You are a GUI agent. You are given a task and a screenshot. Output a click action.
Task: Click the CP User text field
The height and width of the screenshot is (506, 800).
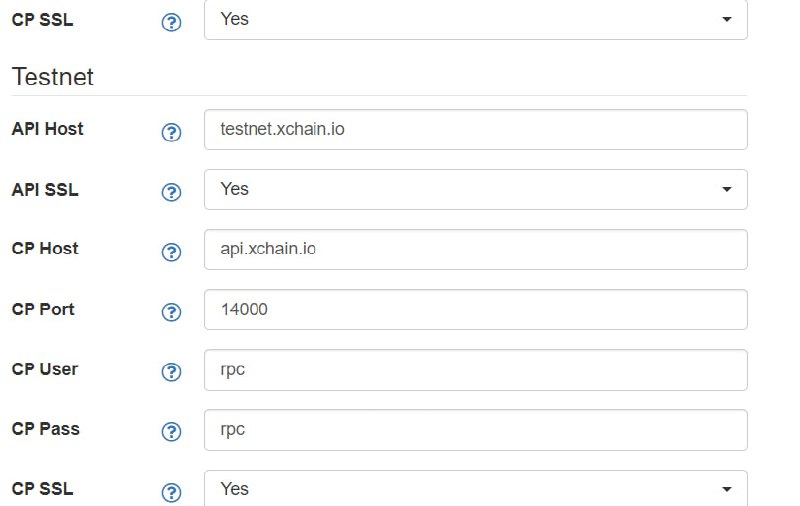click(x=476, y=370)
